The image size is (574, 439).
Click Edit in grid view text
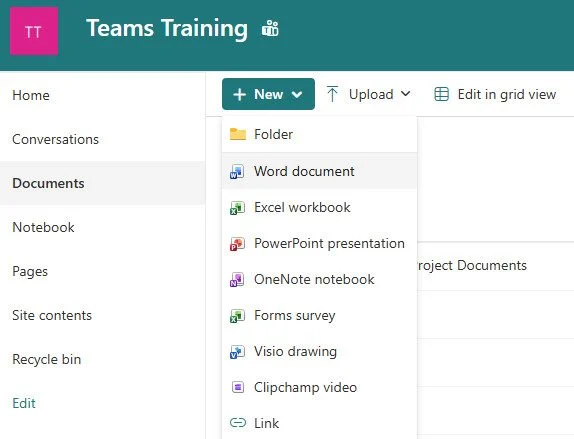(507, 94)
